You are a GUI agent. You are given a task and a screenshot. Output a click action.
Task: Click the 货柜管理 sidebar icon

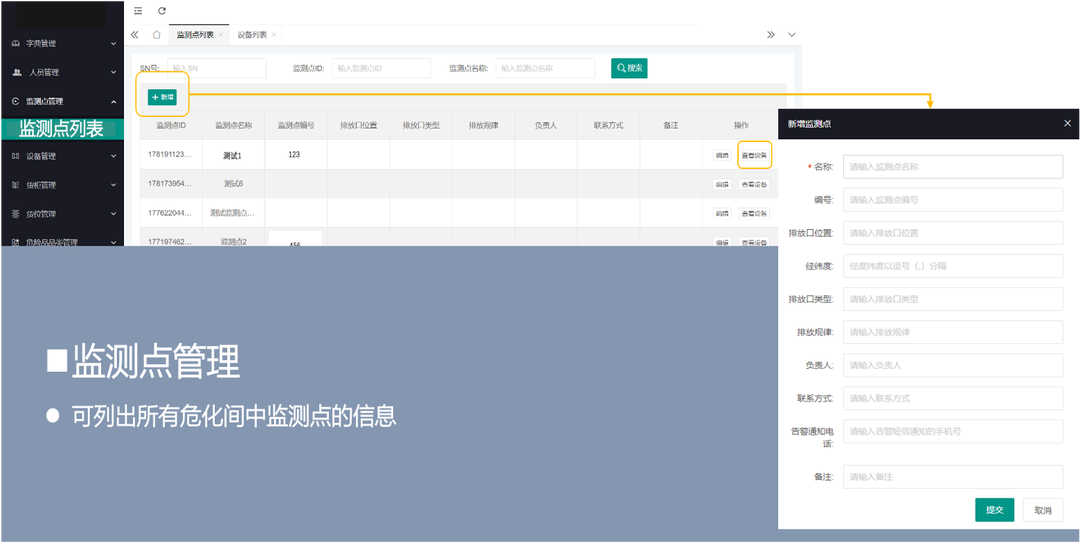(15, 185)
